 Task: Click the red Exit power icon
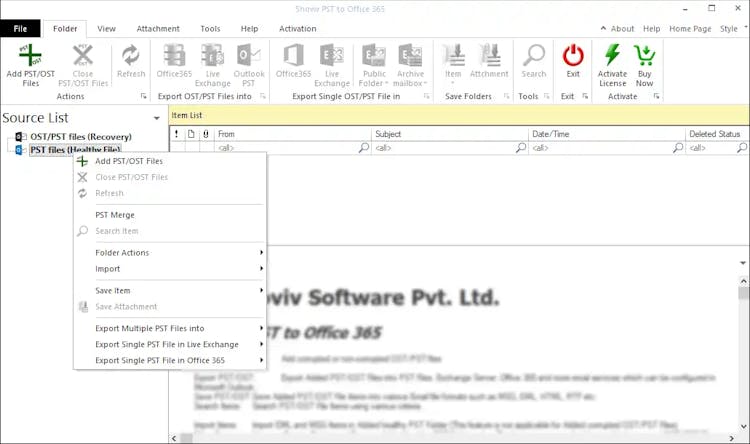[573, 55]
